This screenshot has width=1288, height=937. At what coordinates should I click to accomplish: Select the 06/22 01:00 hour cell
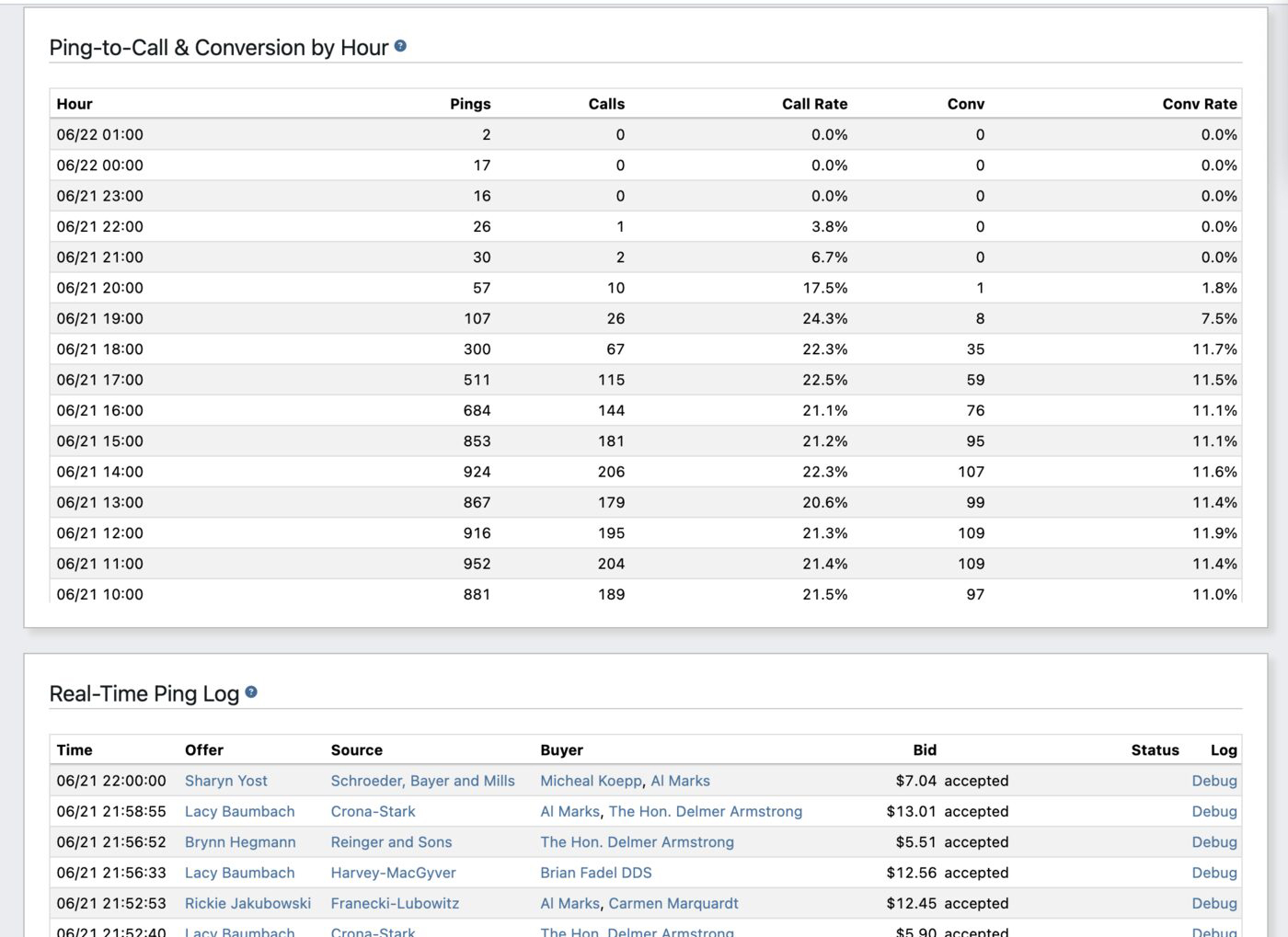pos(100,134)
